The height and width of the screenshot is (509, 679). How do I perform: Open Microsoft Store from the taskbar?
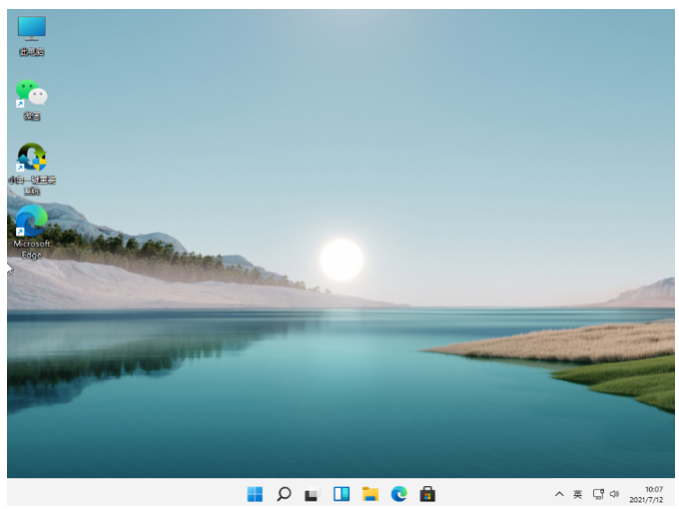point(427,493)
